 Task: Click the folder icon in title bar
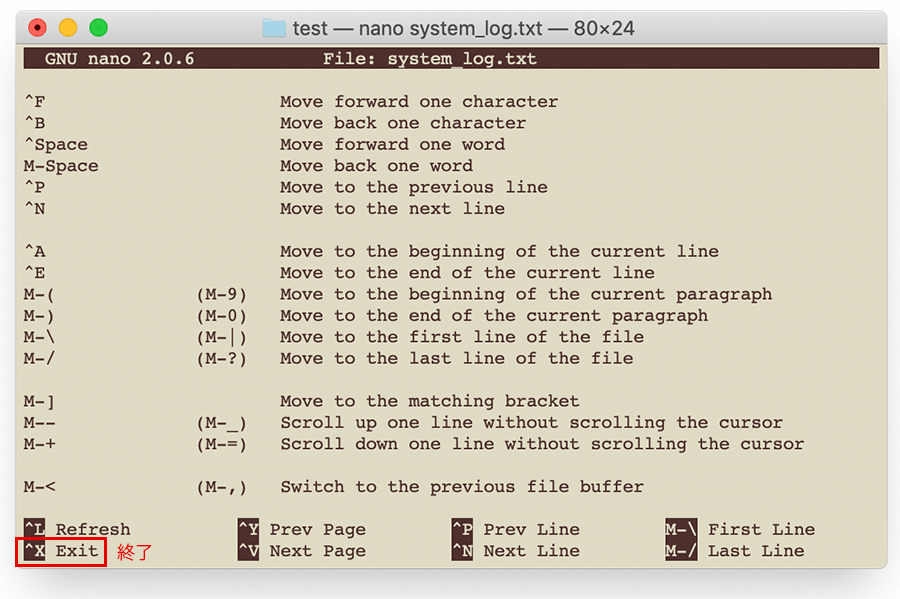point(273,28)
